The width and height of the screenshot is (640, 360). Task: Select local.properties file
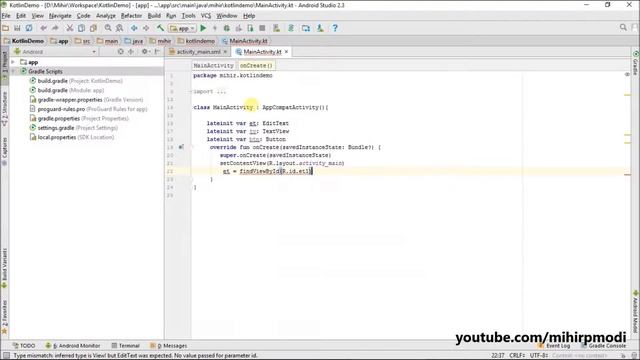[x=72, y=137]
